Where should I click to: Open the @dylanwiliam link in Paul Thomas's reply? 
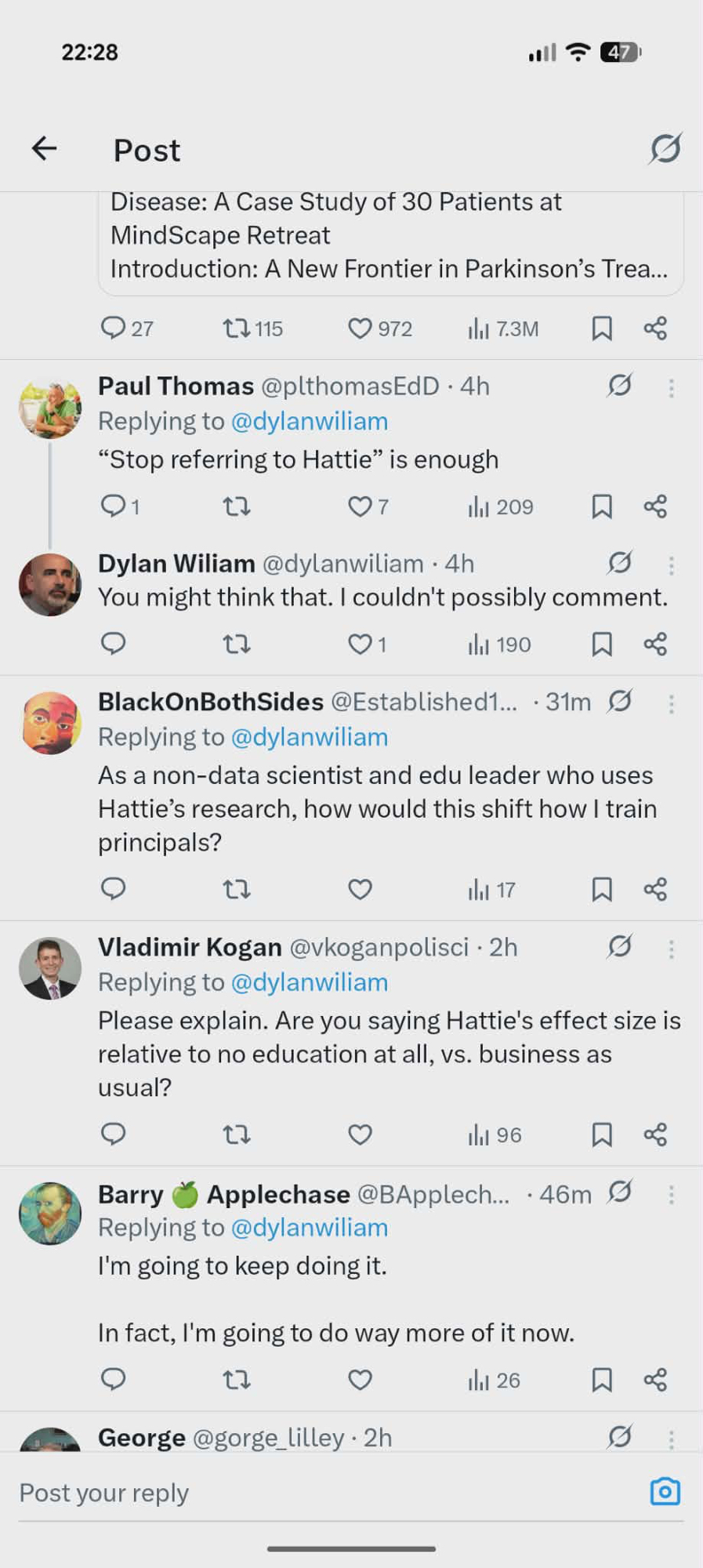(x=310, y=422)
